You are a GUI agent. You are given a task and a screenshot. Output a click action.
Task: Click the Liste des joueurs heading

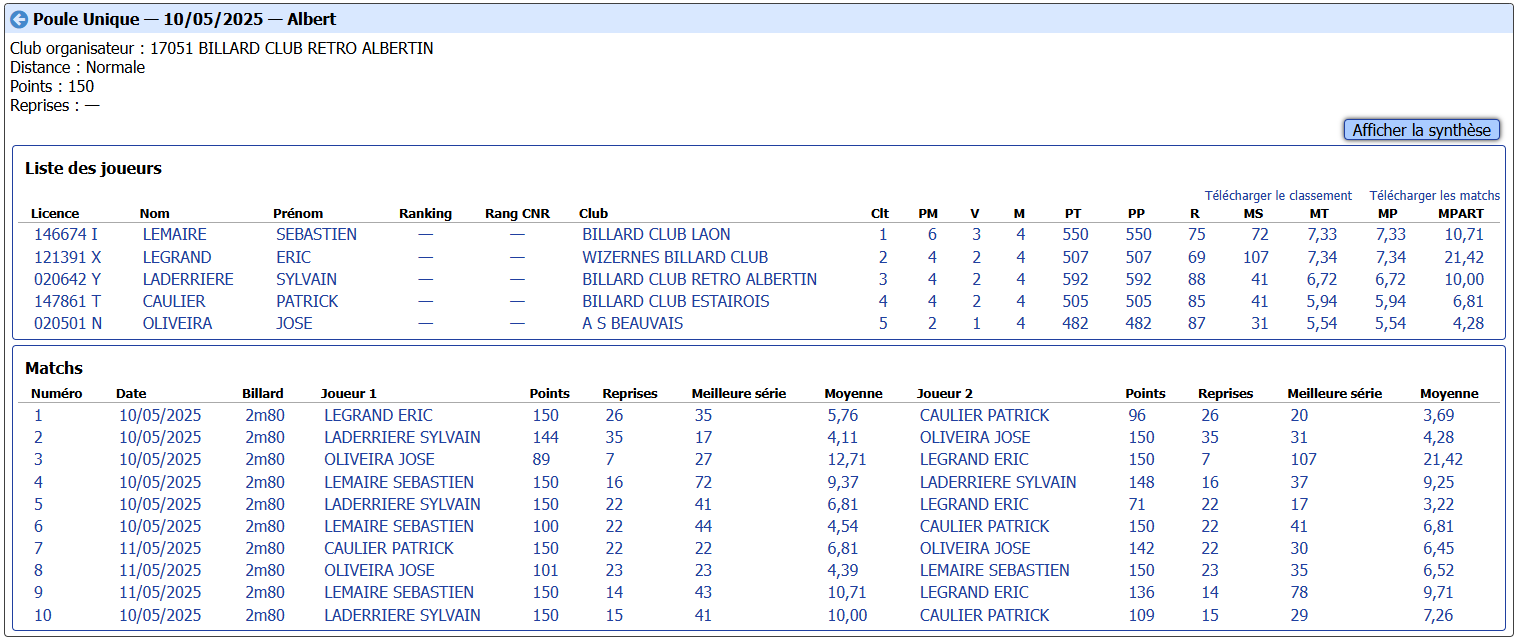93,168
